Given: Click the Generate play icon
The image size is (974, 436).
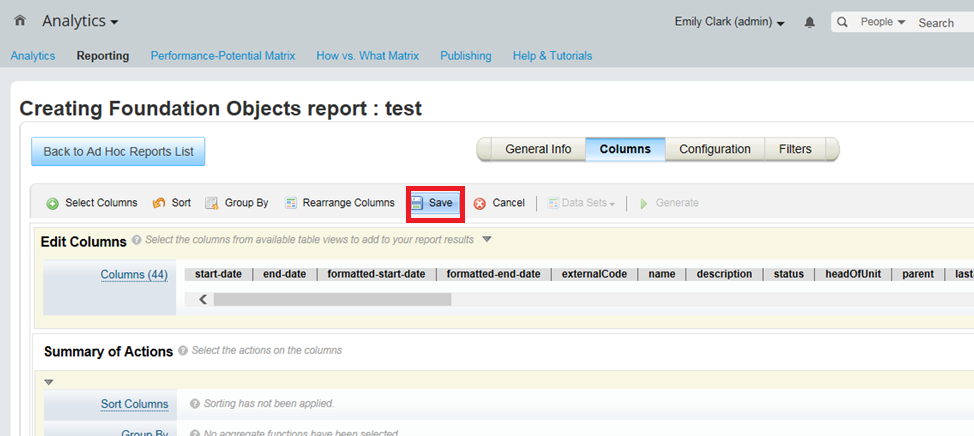Looking at the screenshot, I should click(644, 203).
